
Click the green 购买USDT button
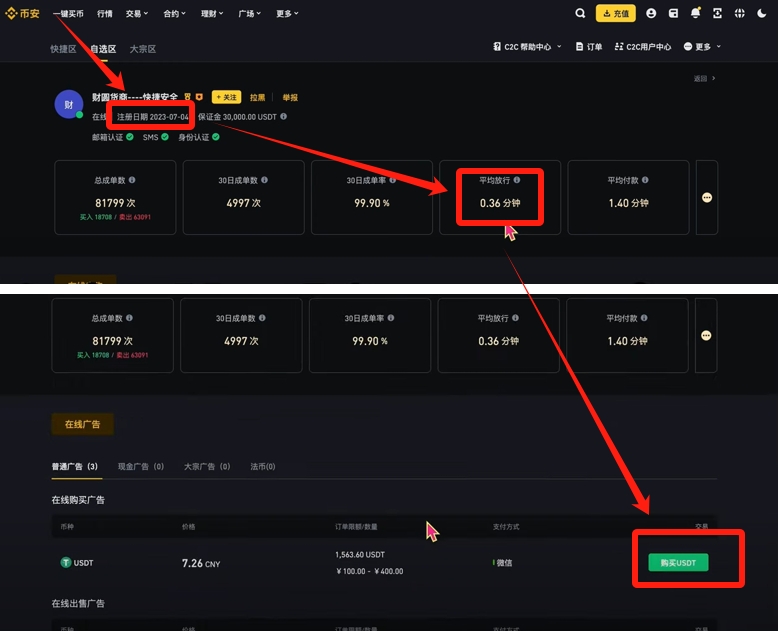click(x=678, y=563)
